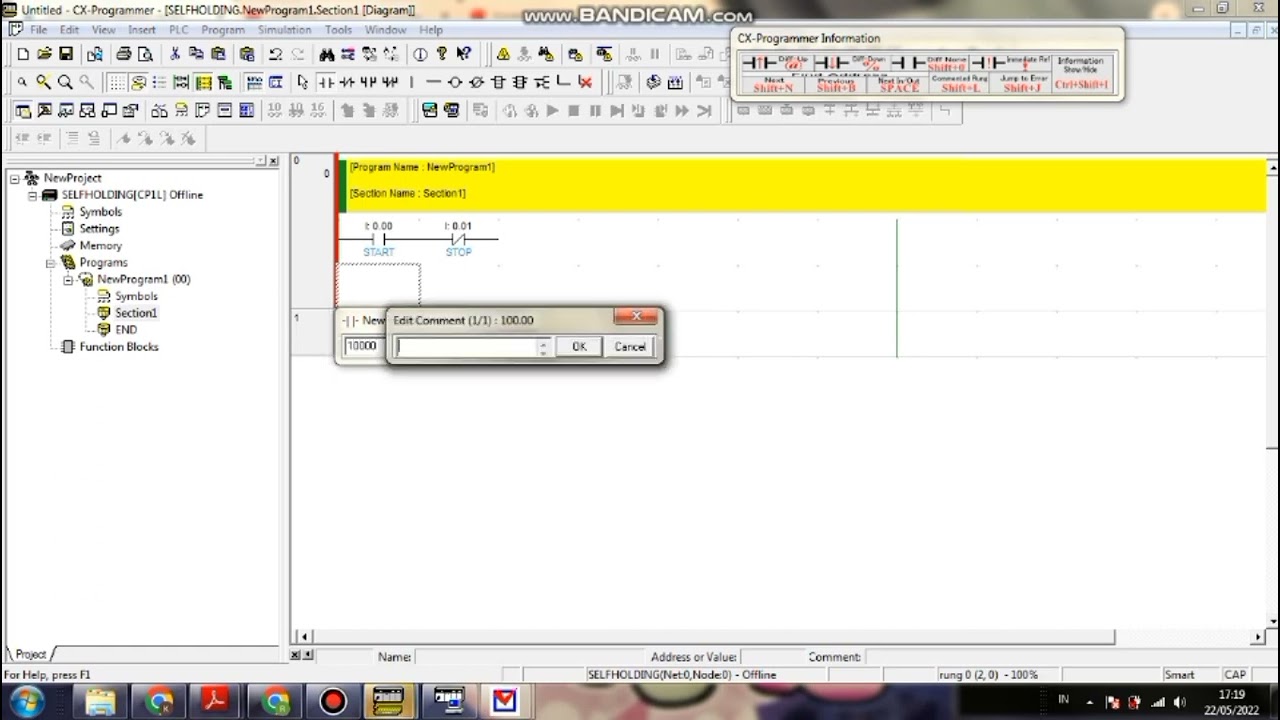Confirm the Edit Comment dialog with OK

coord(579,346)
